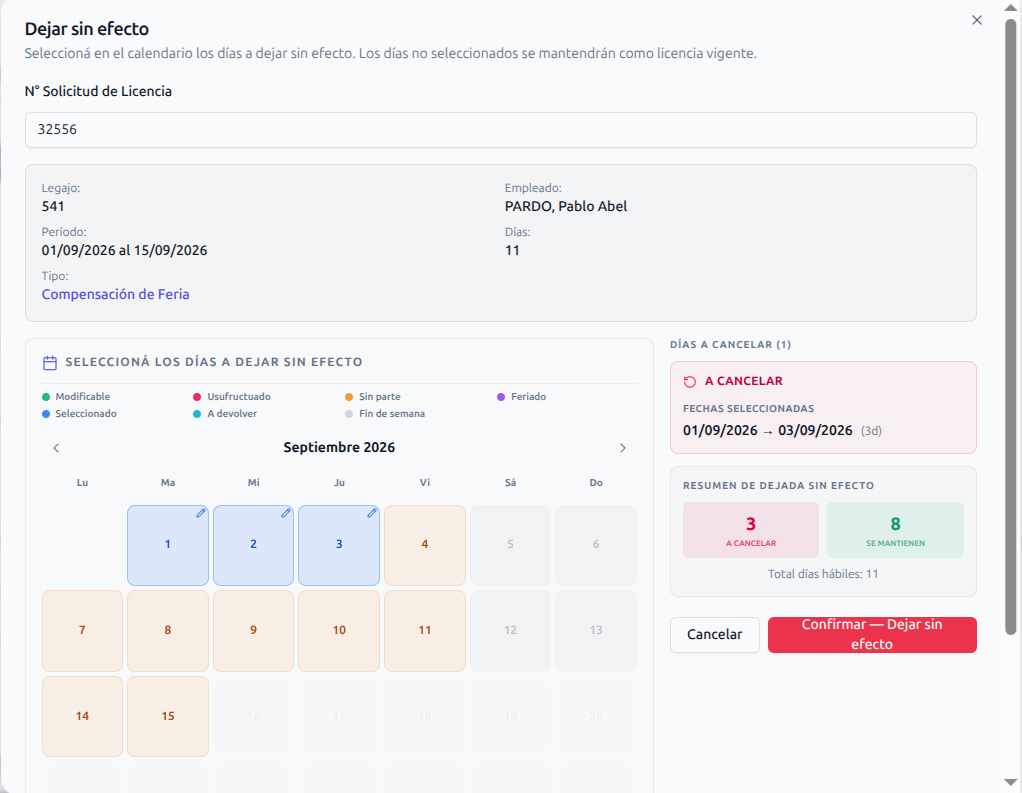This screenshot has height=793, width=1022.
Task: Click the vertical scrollbar thumb
Action: [x=1010, y=326]
